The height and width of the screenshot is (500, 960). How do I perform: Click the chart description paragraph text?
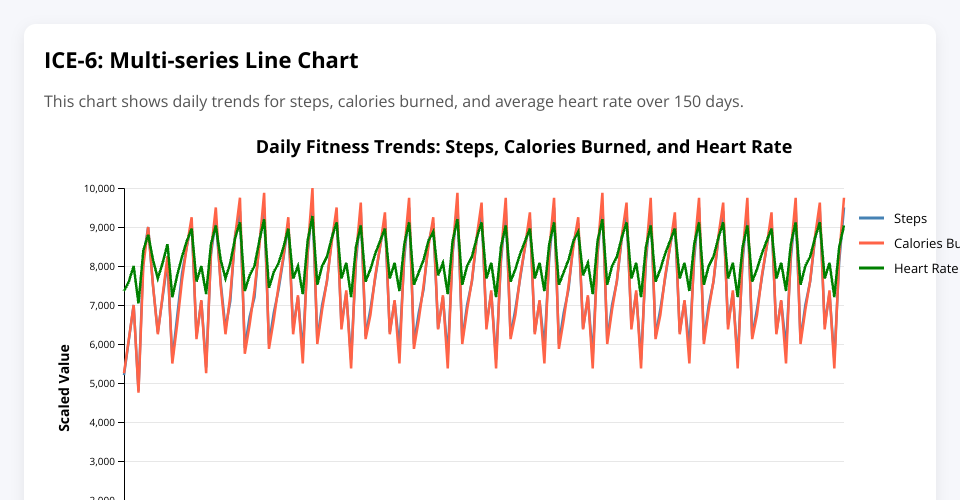pos(393,102)
